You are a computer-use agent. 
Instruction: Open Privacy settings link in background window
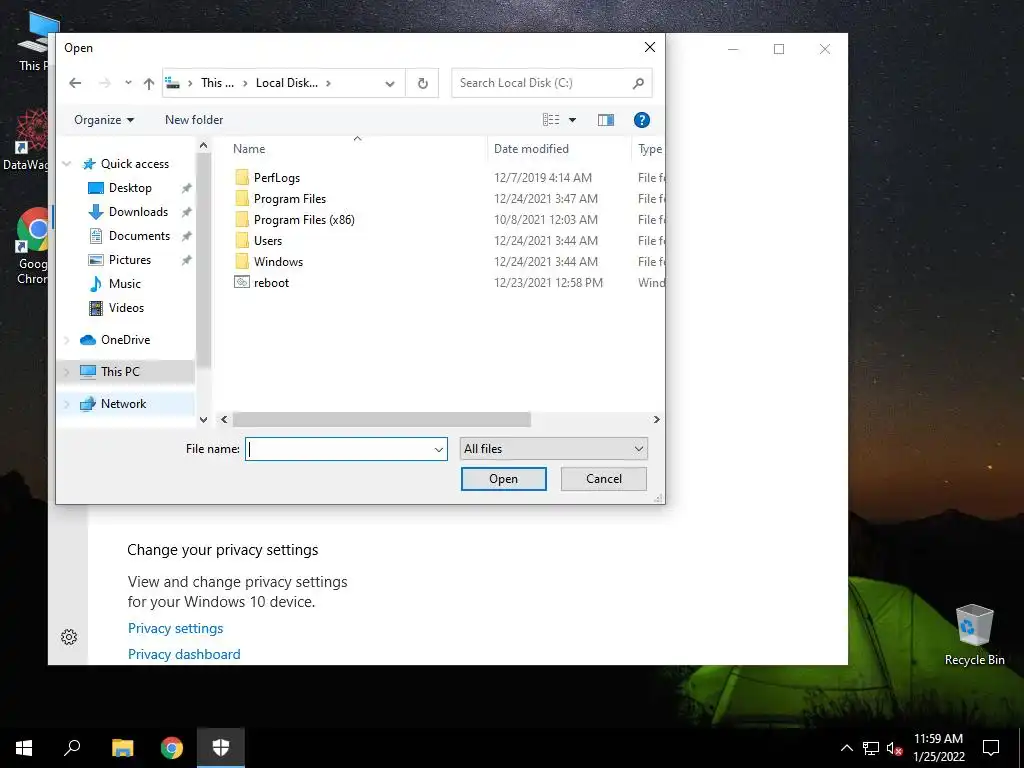(x=175, y=628)
